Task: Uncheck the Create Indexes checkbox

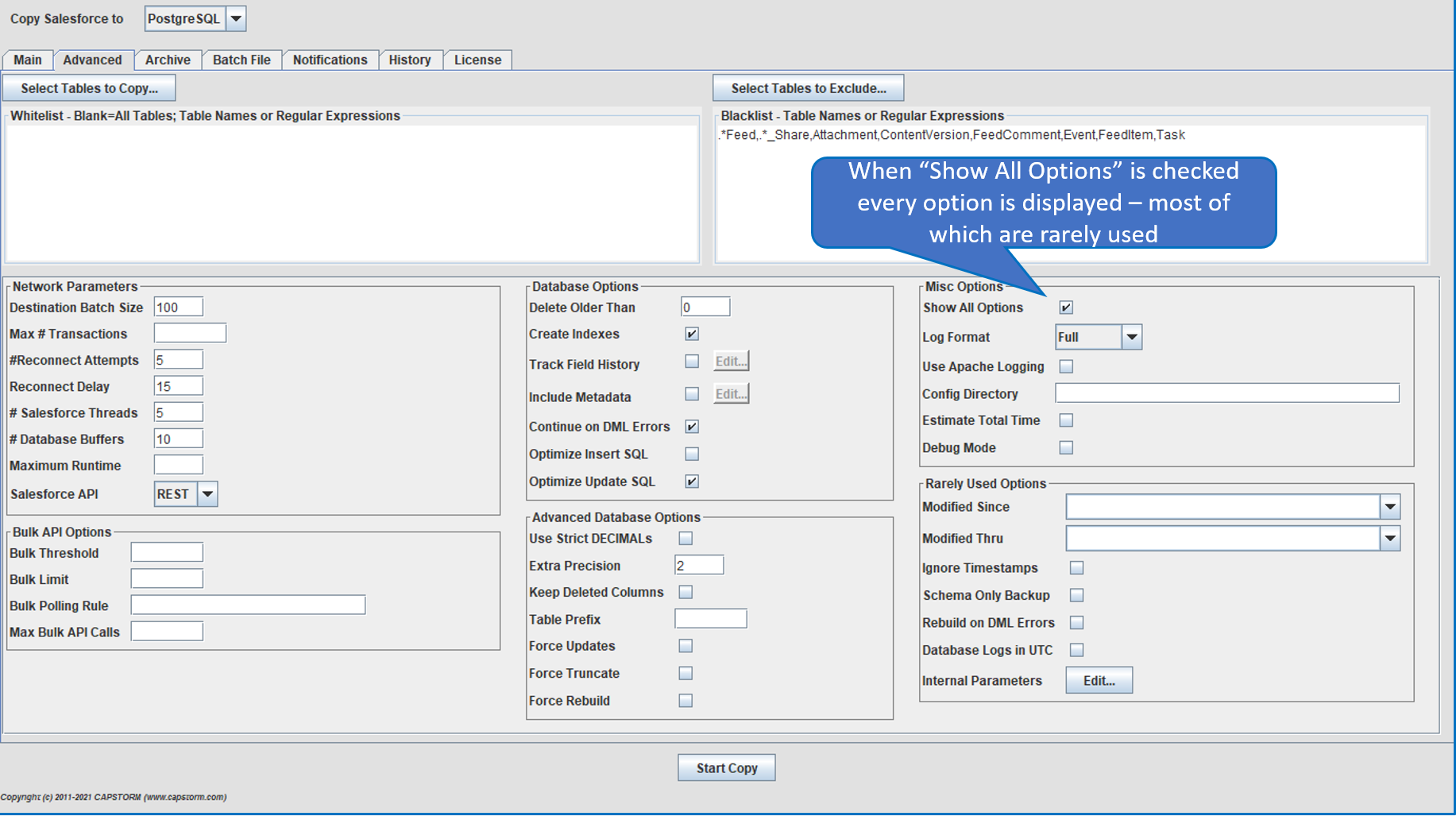Action: [692, 334]
